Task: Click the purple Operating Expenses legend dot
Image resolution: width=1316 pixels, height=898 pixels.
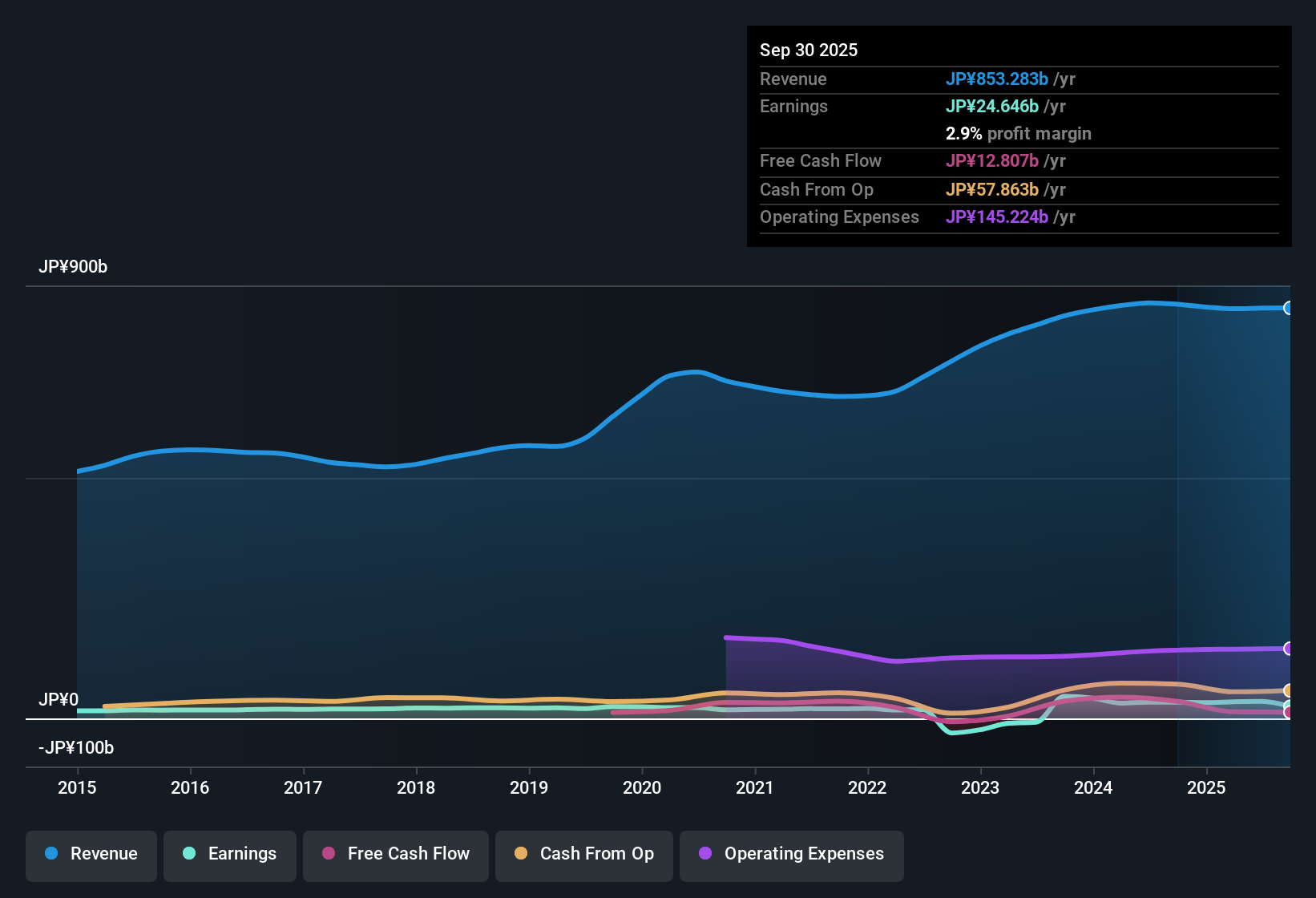Action: click(x=704, y=854)
